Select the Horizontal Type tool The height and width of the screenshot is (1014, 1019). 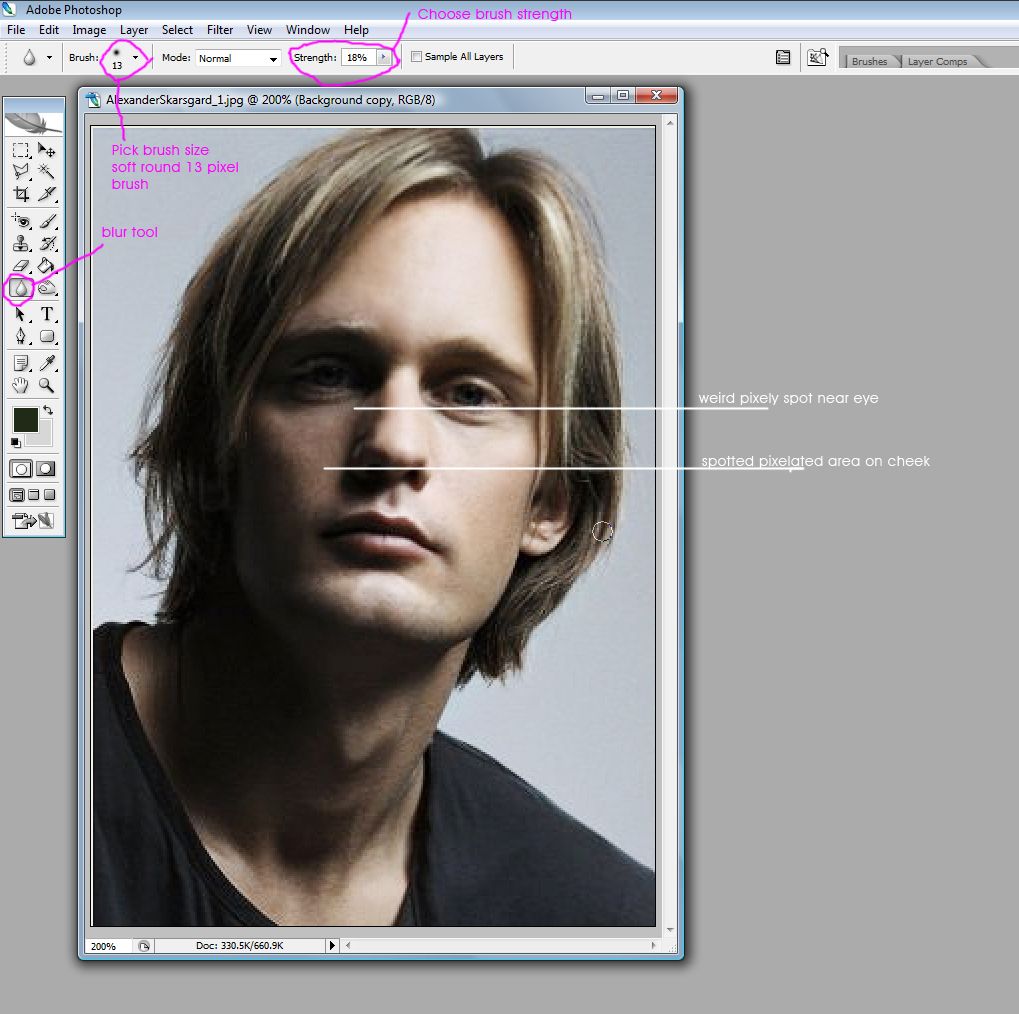click(x=46, y=313)
